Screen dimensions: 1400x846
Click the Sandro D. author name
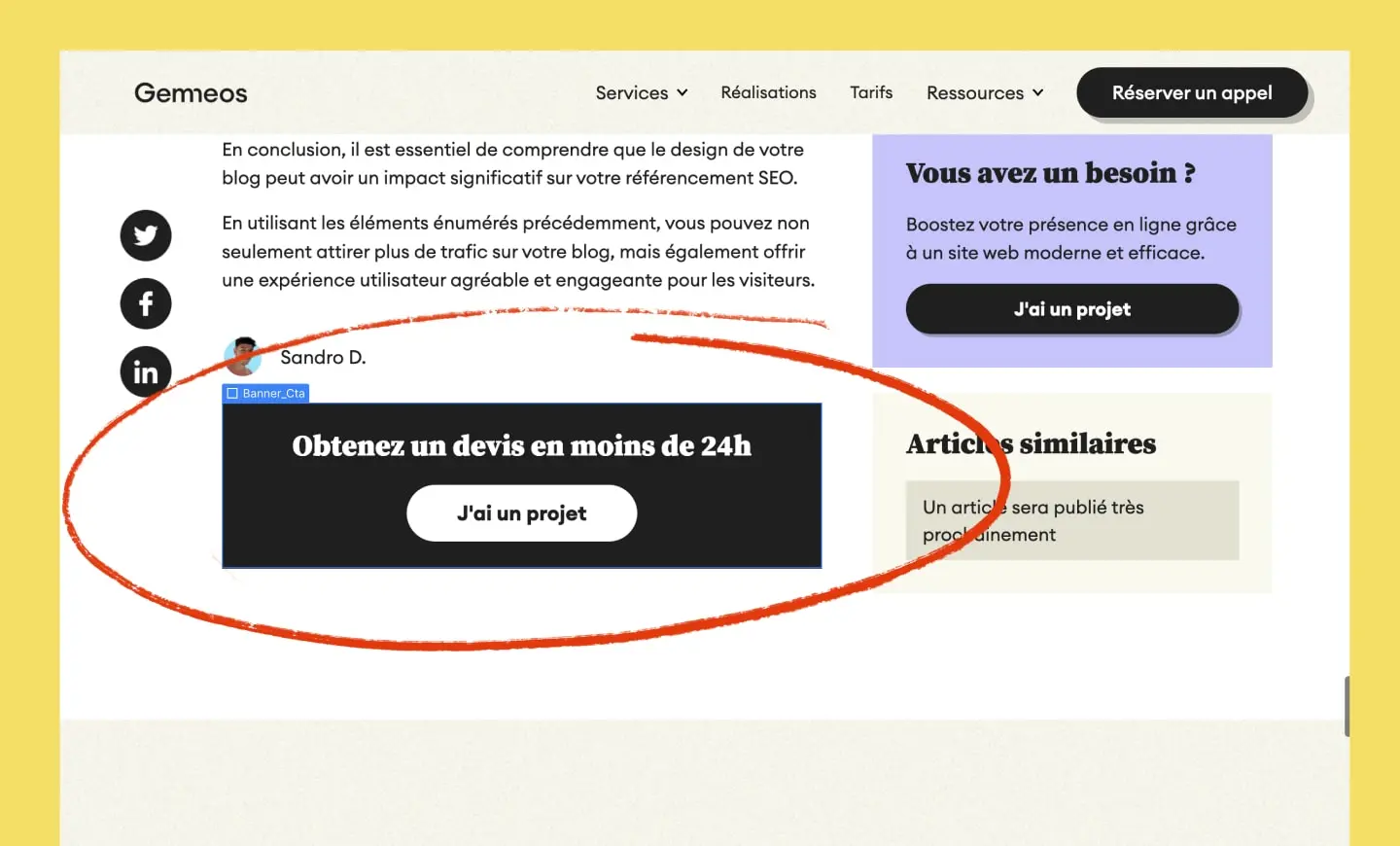pyautogui.click(x=323, y=357)
